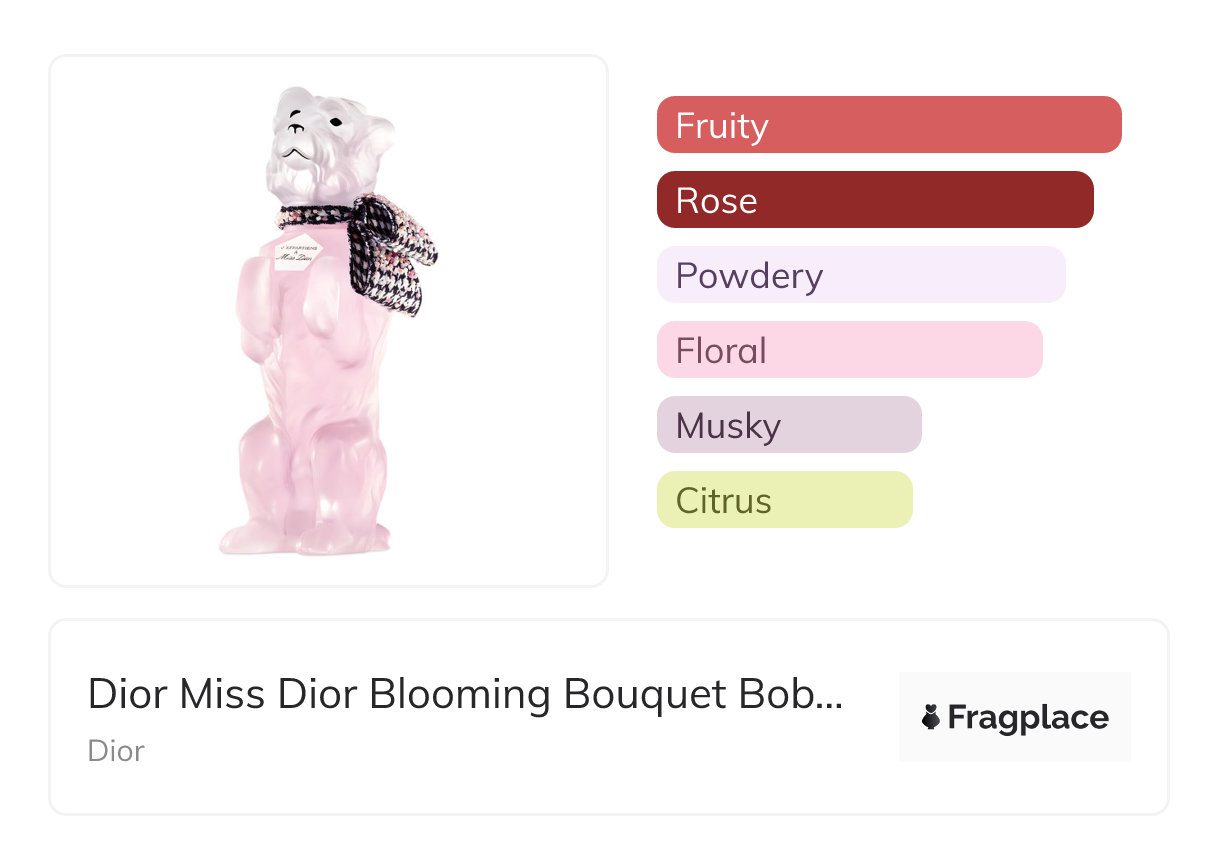This screenshot has height=864, width=1218.
Task: Click the bear's black eye on the cap
Action: click(334, 122)
